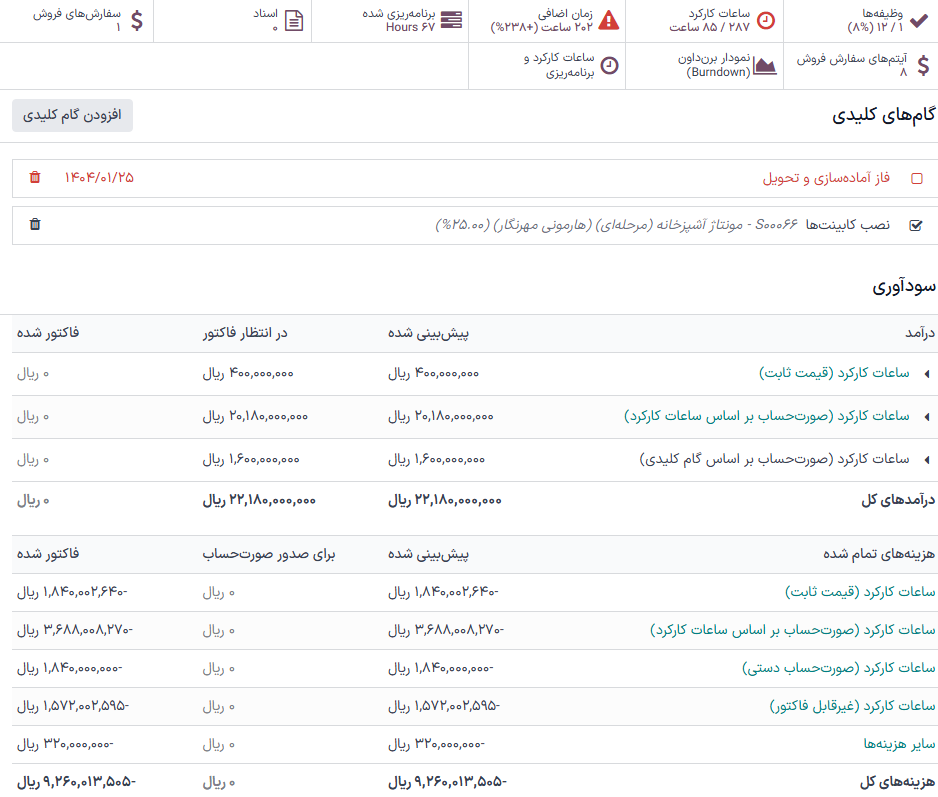Open cost link ساعات کارکرد (غیرقابل فاکتور)
The width and height of the screenshot is (938, 797).
pos(852,706)
